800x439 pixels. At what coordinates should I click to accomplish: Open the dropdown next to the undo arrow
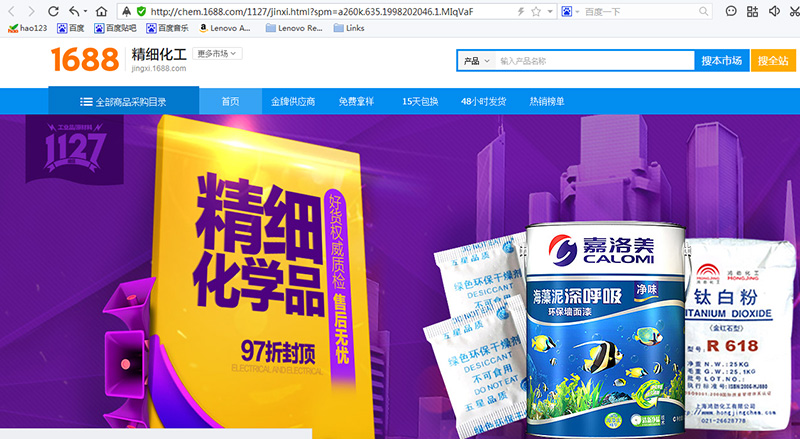[x=85, y=11]
